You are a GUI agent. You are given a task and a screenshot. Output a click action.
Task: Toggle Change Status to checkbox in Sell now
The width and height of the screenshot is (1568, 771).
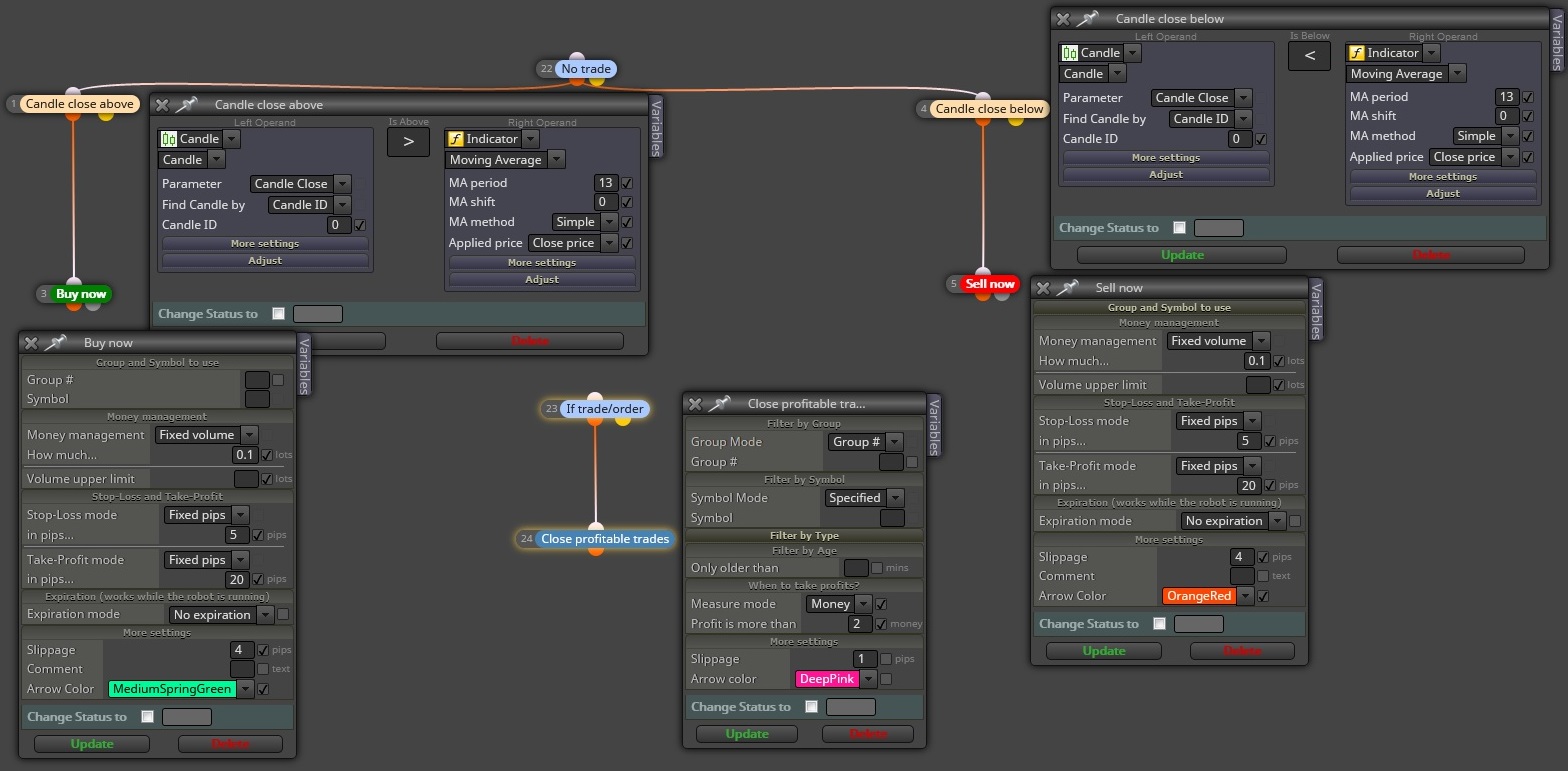pyautogui.click(x=1159, y=623)
